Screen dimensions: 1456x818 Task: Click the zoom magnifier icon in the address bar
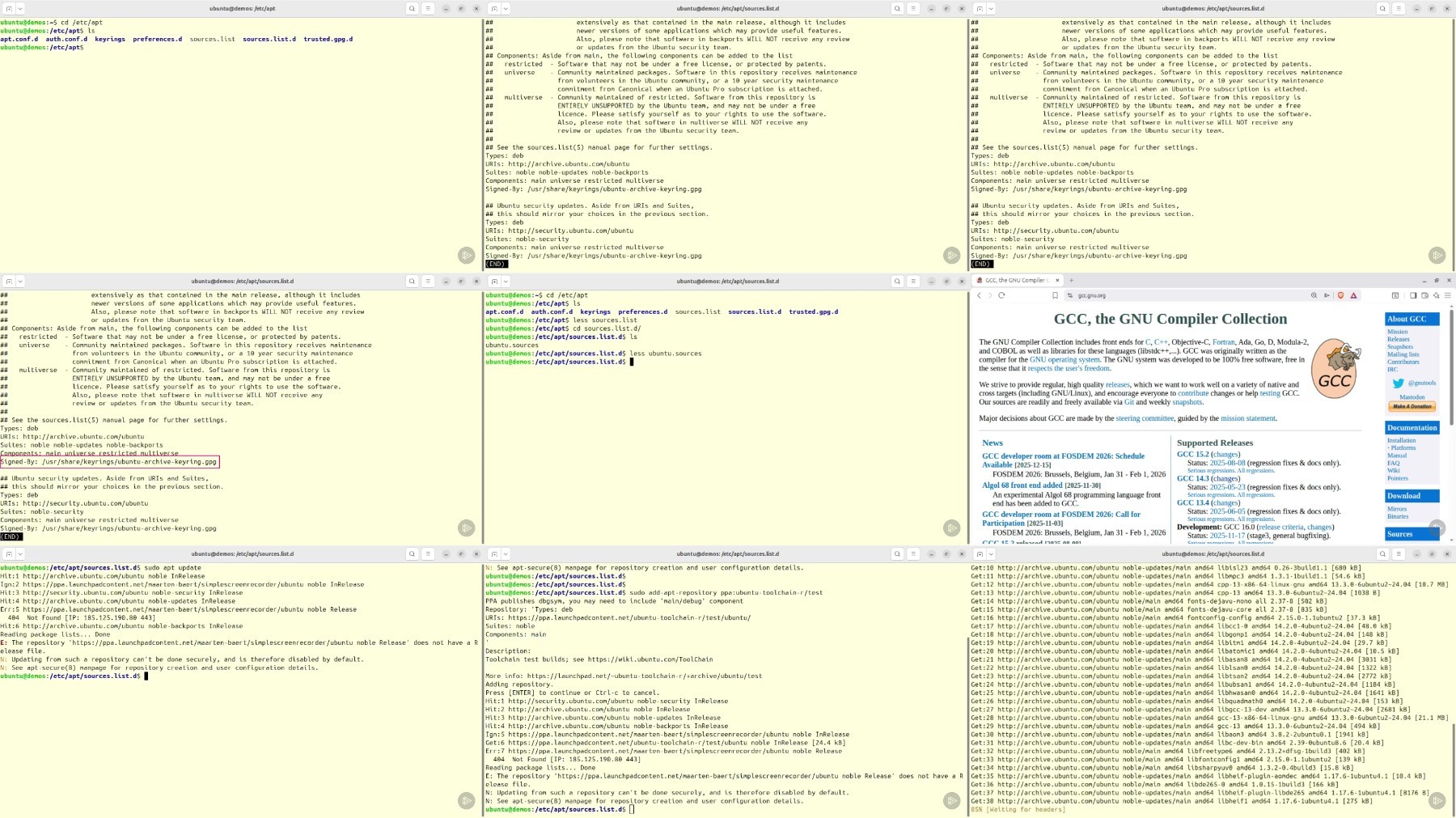click(x=1314, y=295)
